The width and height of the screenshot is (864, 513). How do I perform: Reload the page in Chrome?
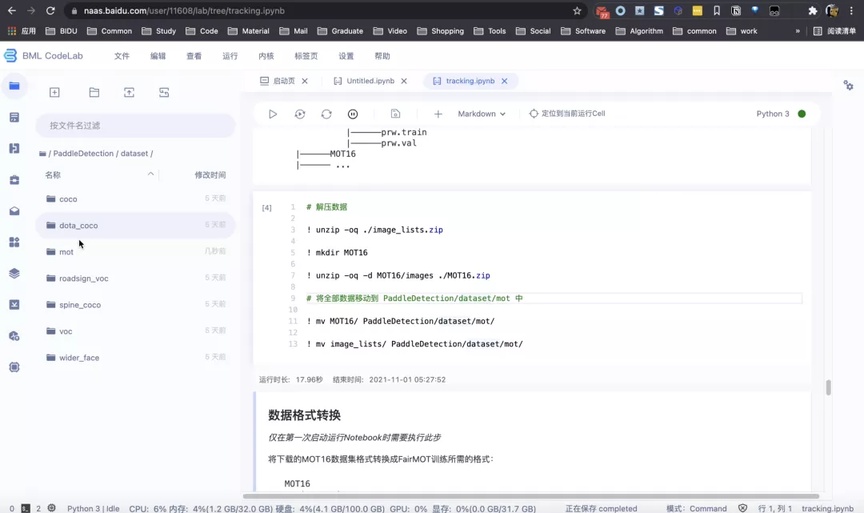[x=50, y=10]
